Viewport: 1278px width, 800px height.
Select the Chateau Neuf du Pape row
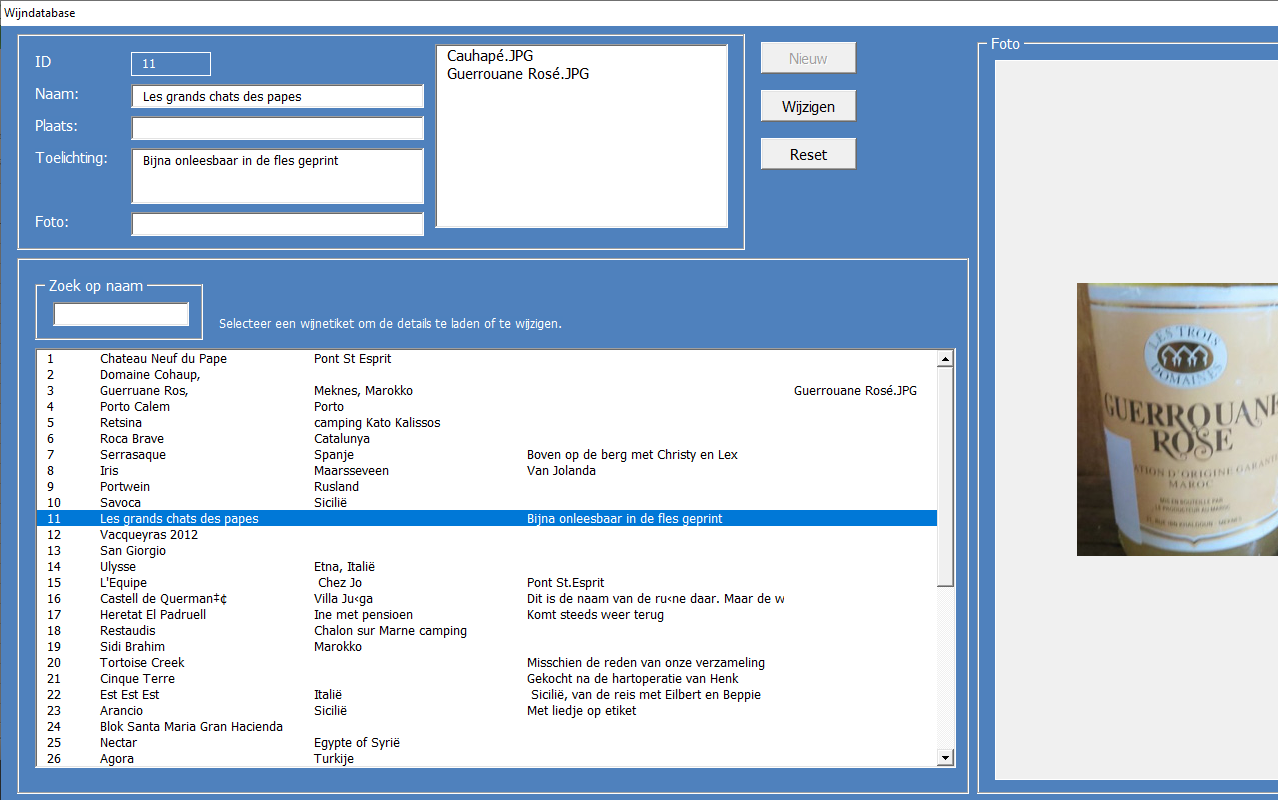(487, 359)
